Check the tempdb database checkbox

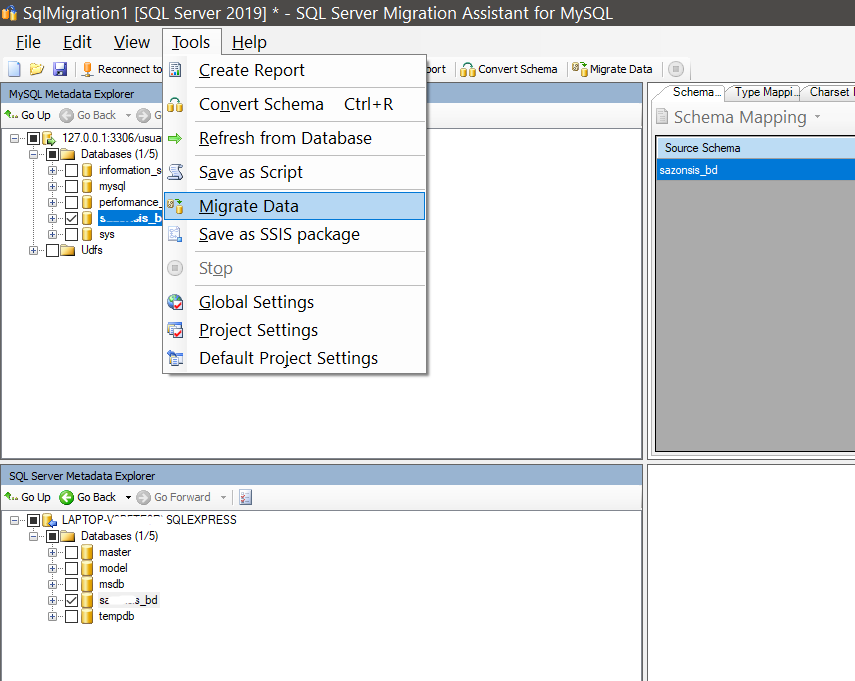(71, 616)
